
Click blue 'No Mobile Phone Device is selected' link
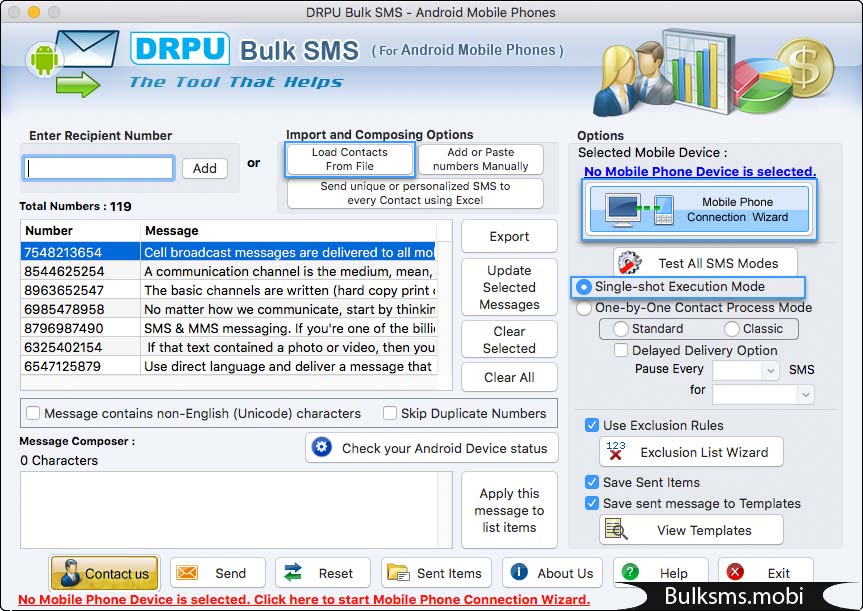[700, 171]
